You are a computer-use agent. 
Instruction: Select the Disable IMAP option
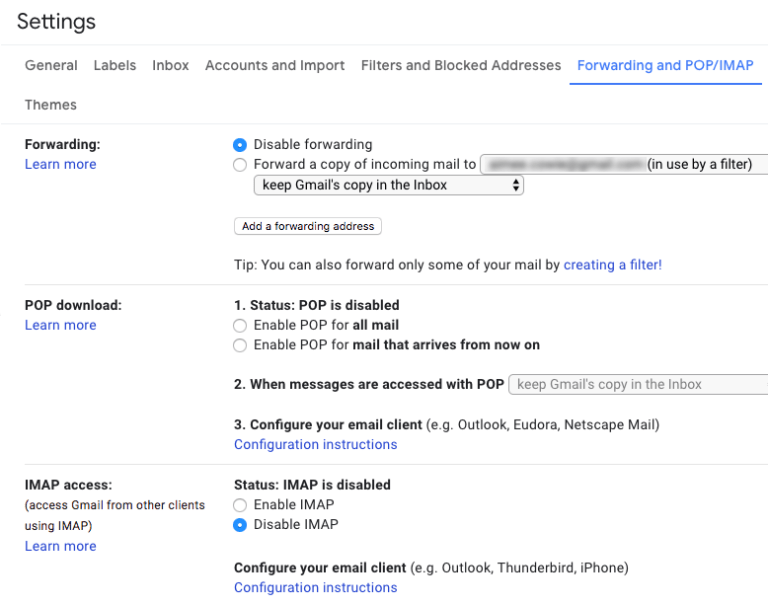(x=240, y=525)
